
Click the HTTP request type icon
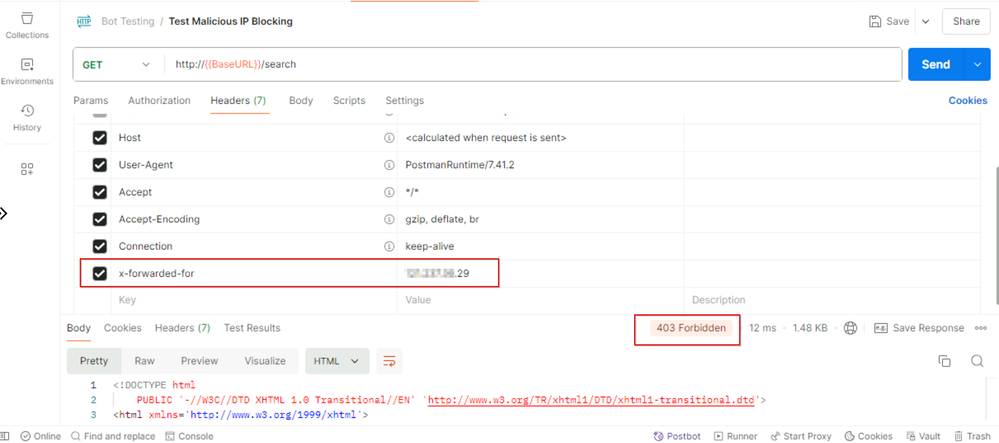tap(84, 22)
